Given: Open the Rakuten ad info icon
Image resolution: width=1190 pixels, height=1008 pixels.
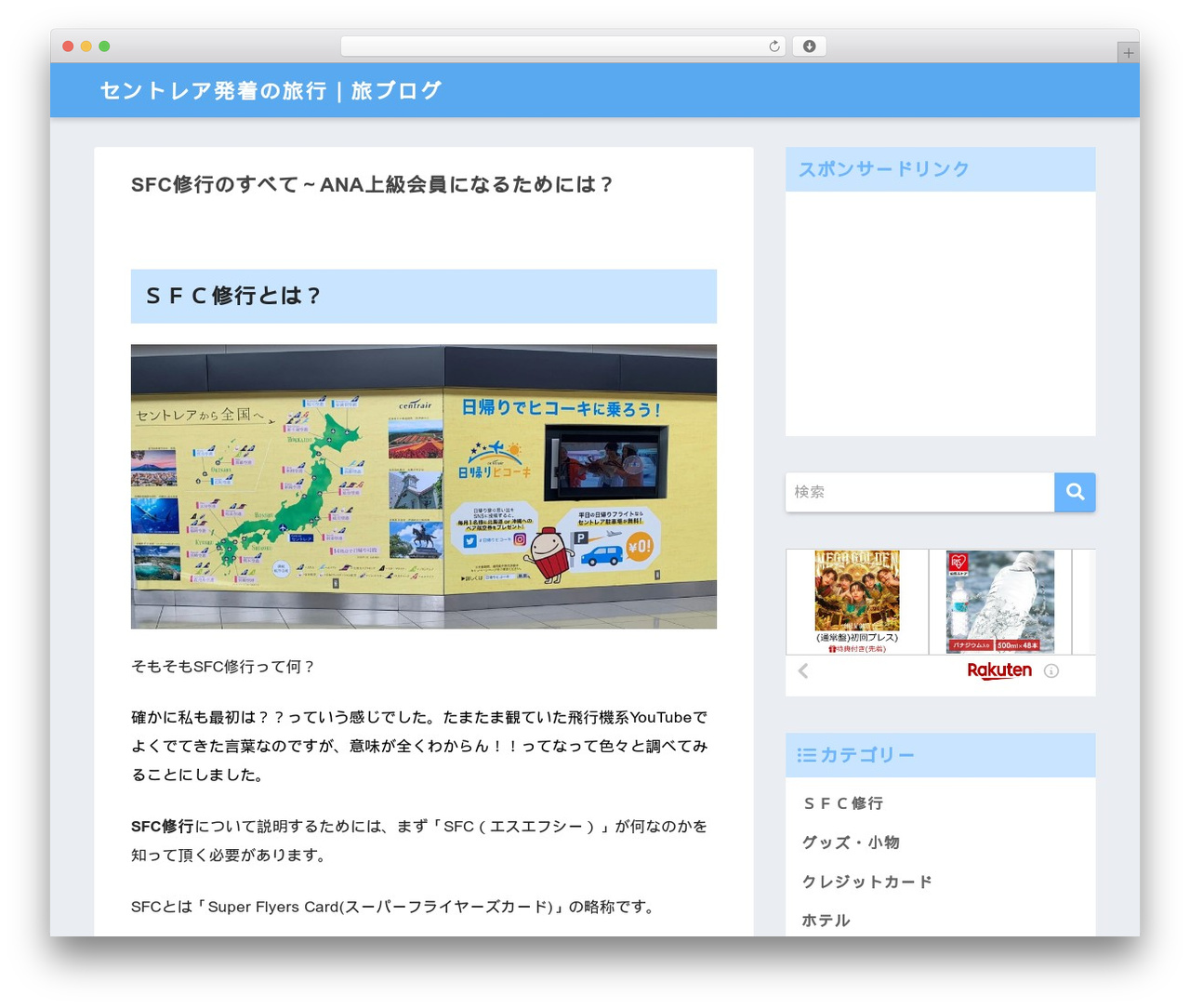Looking at the screenshot, I should tap(1051, 670).
